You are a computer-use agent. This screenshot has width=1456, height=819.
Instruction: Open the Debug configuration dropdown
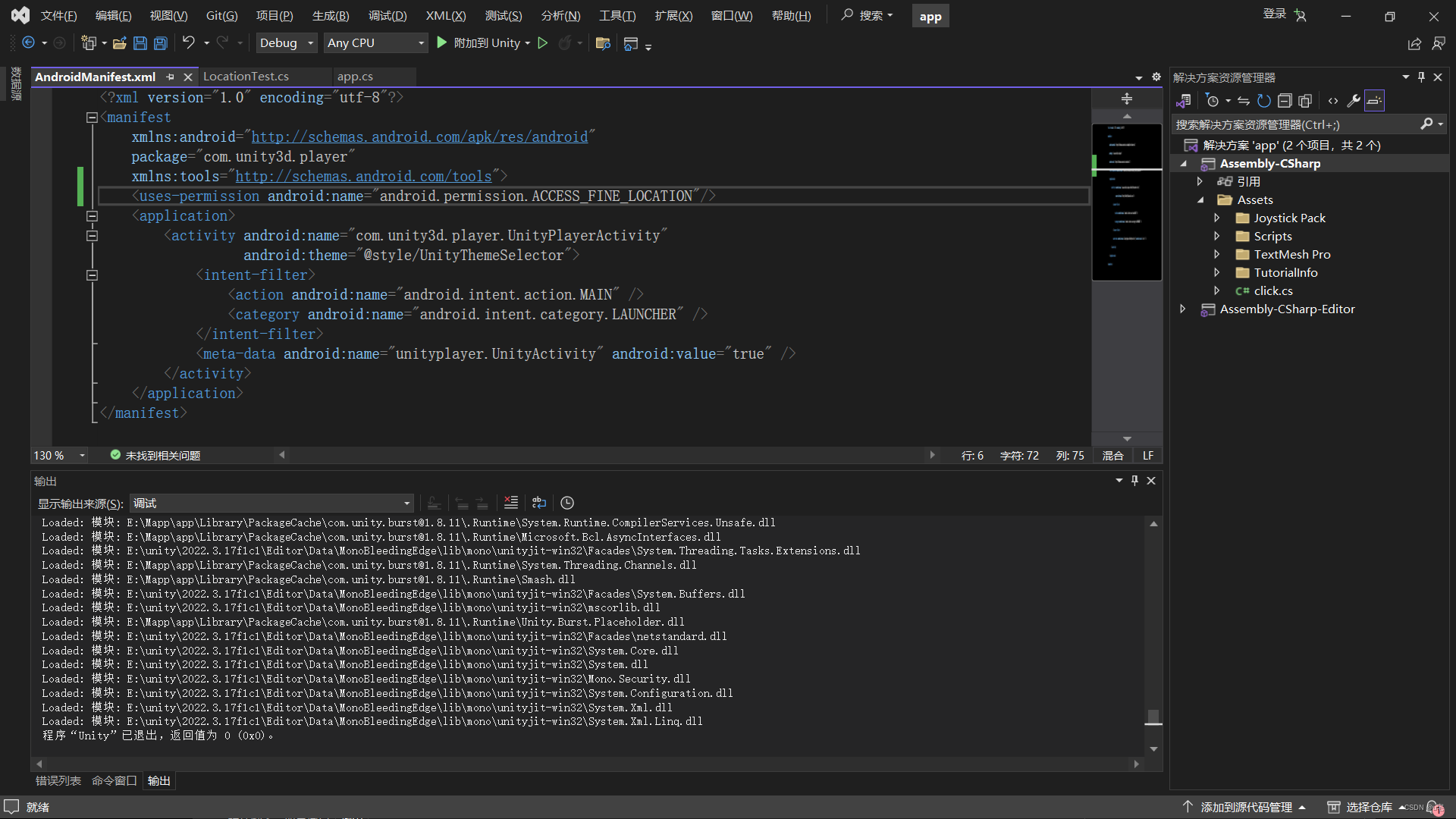coord(287,43)
